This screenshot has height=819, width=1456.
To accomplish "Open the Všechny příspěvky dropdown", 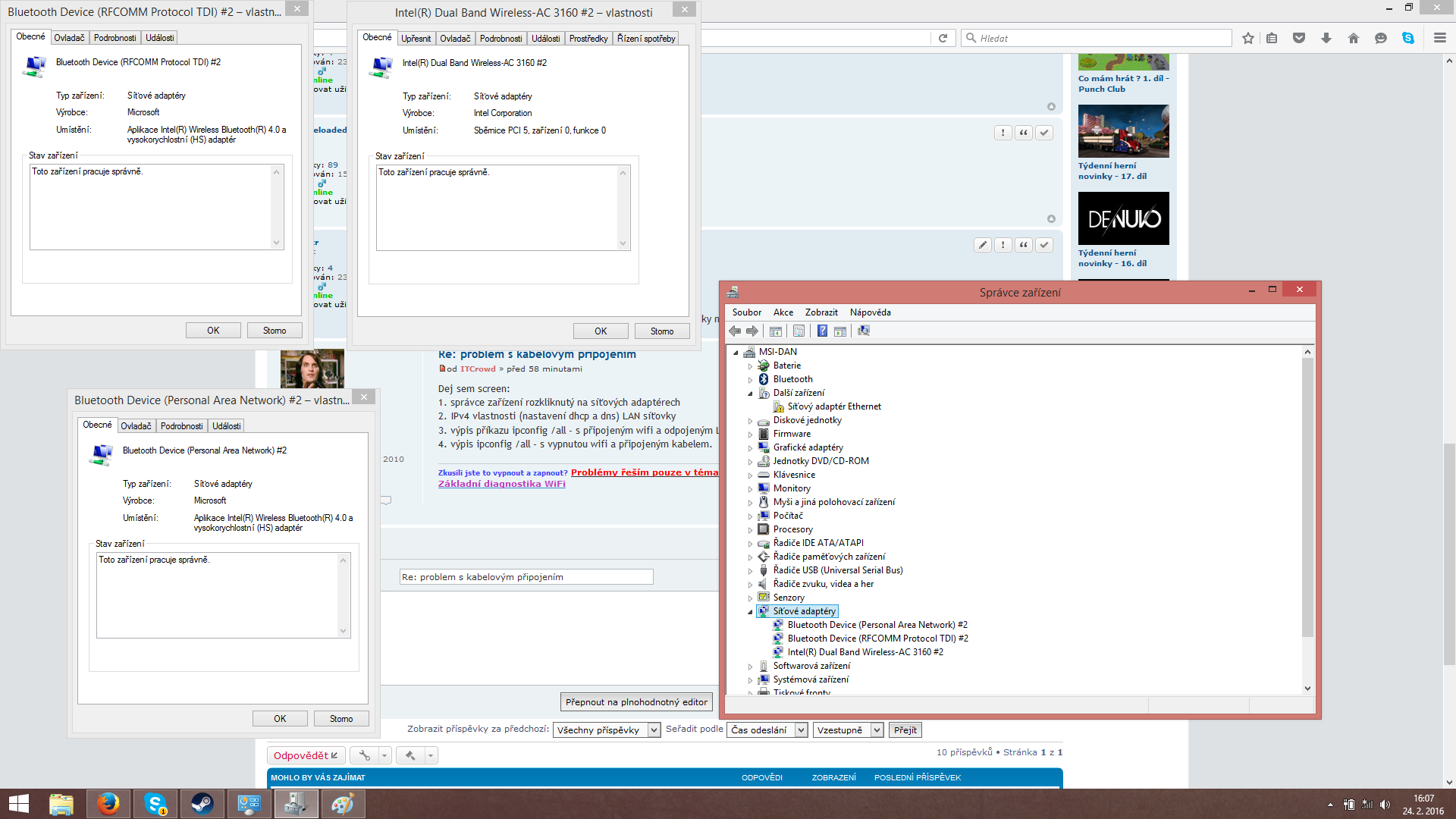I will 607,730.
